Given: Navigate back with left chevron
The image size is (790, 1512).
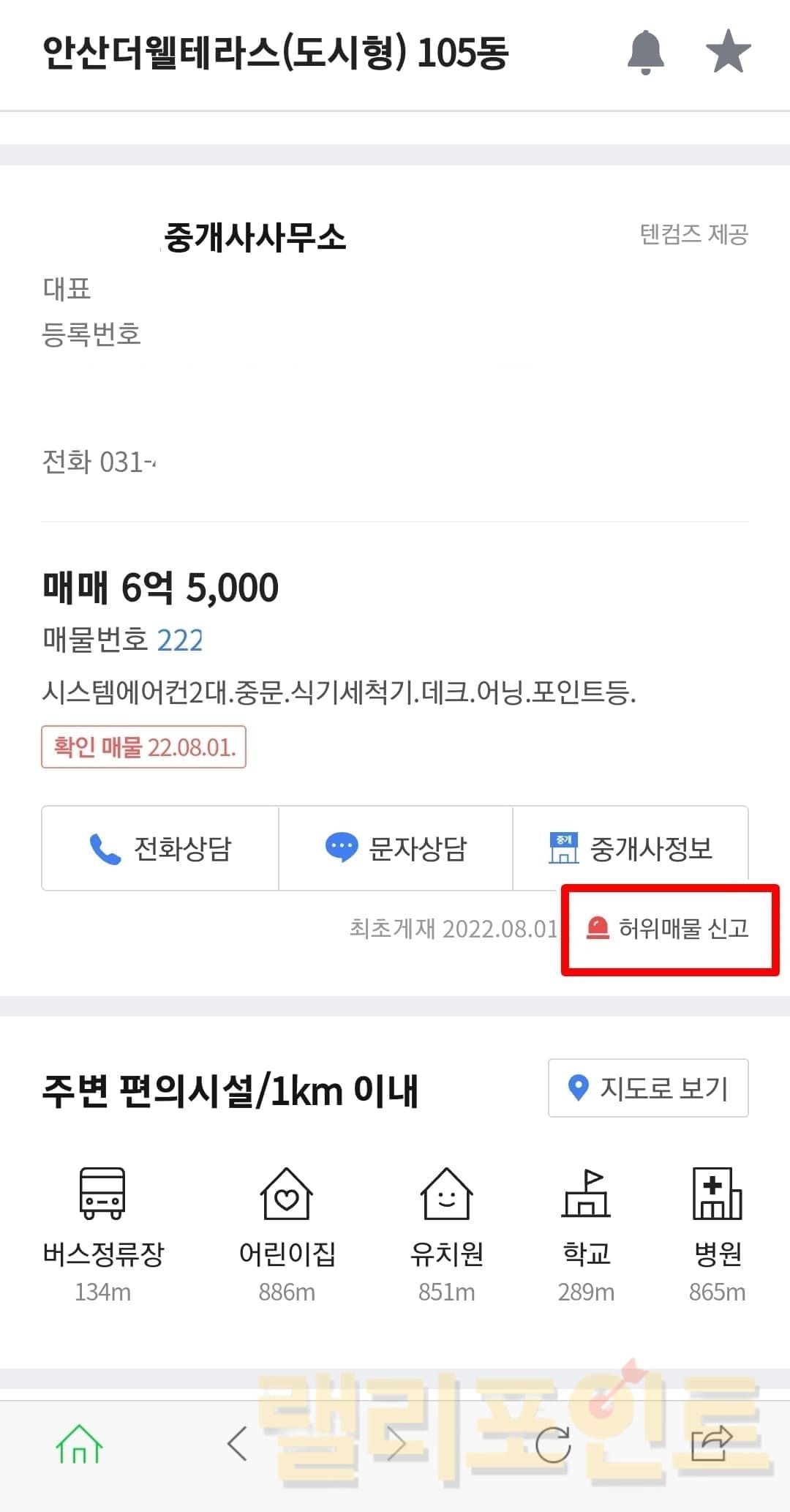Looking at the screenshot, I should tap(237, 1444).
